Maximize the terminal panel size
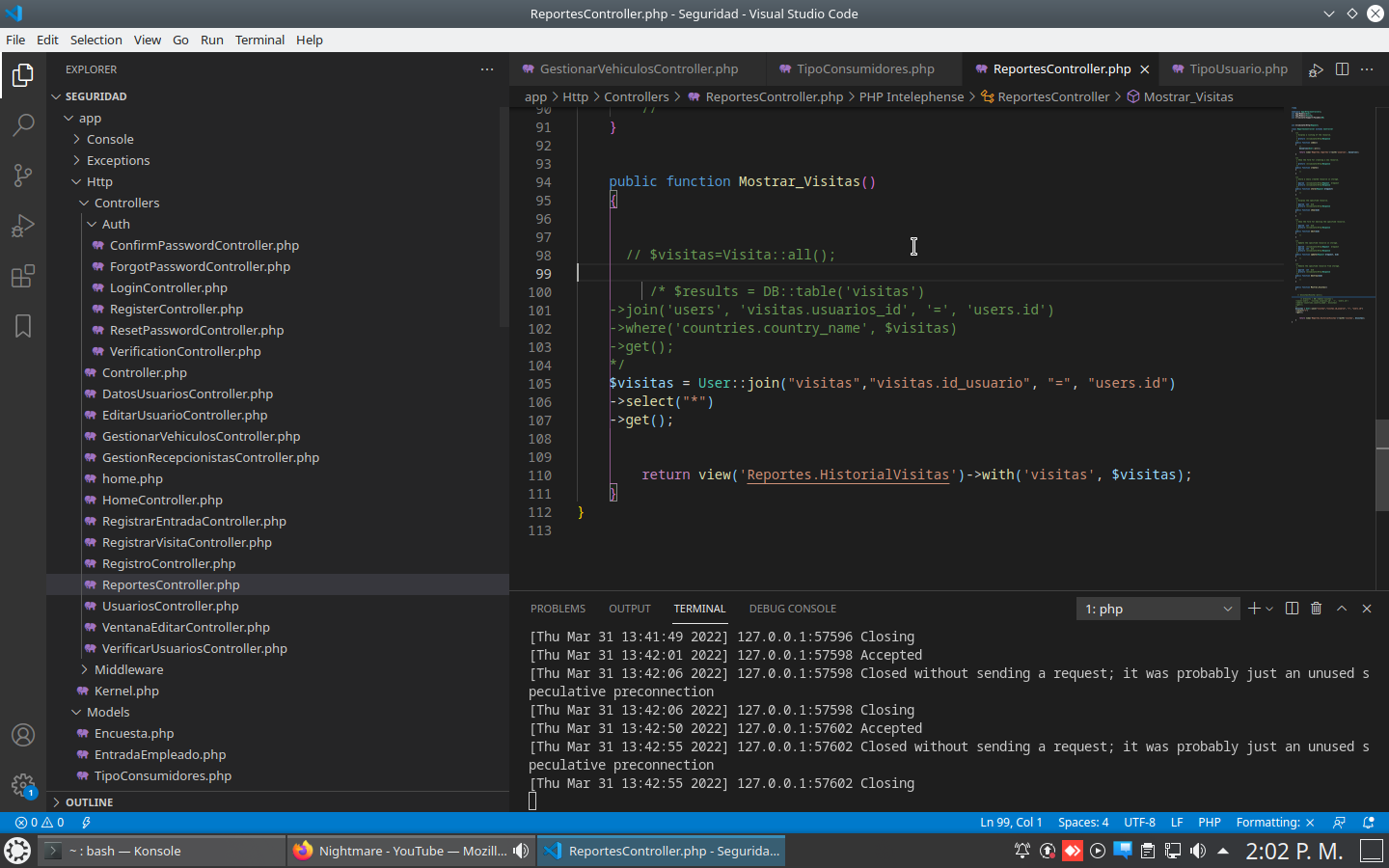Viewport: 1389px width, 868px height. coord(1342,609)
